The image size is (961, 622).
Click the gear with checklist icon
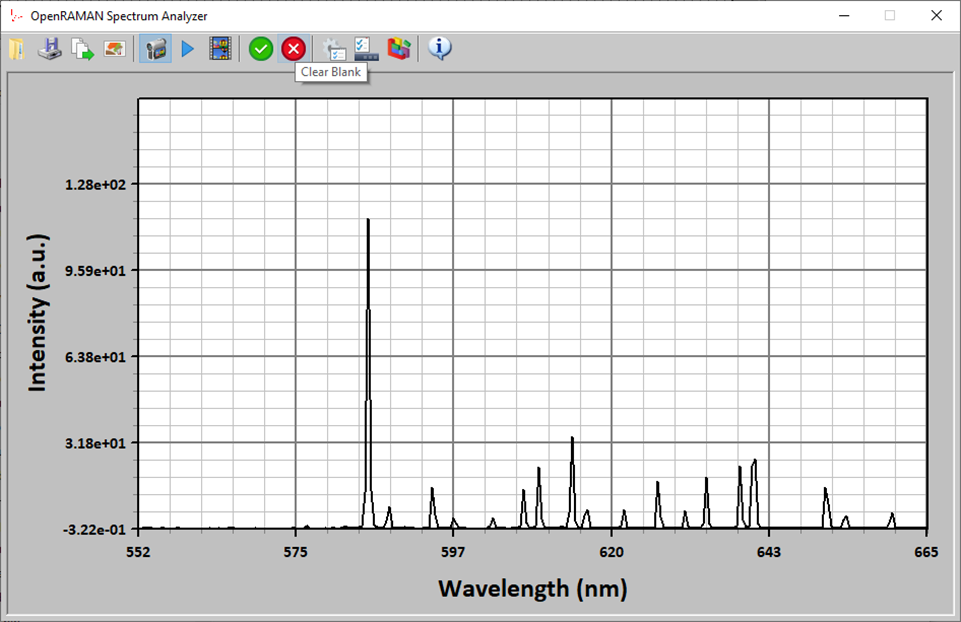click(335, 49)
